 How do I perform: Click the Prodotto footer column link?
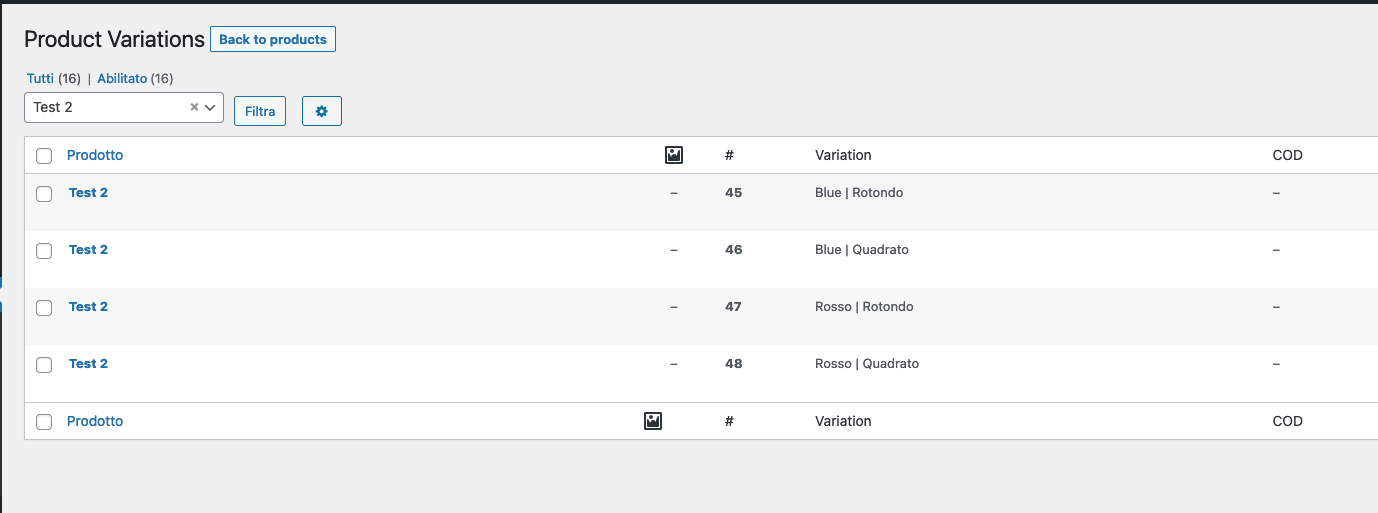tap(95, 421)
